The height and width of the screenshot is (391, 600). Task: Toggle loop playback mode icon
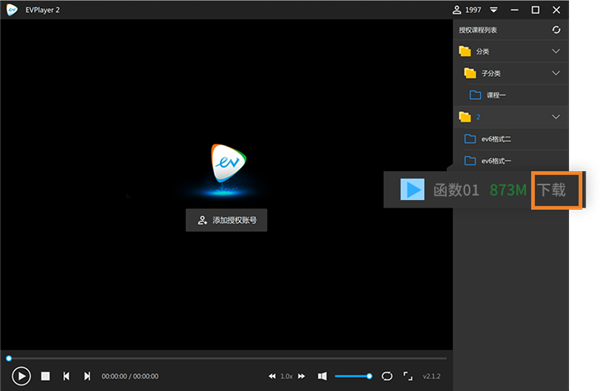pos(387,376)
